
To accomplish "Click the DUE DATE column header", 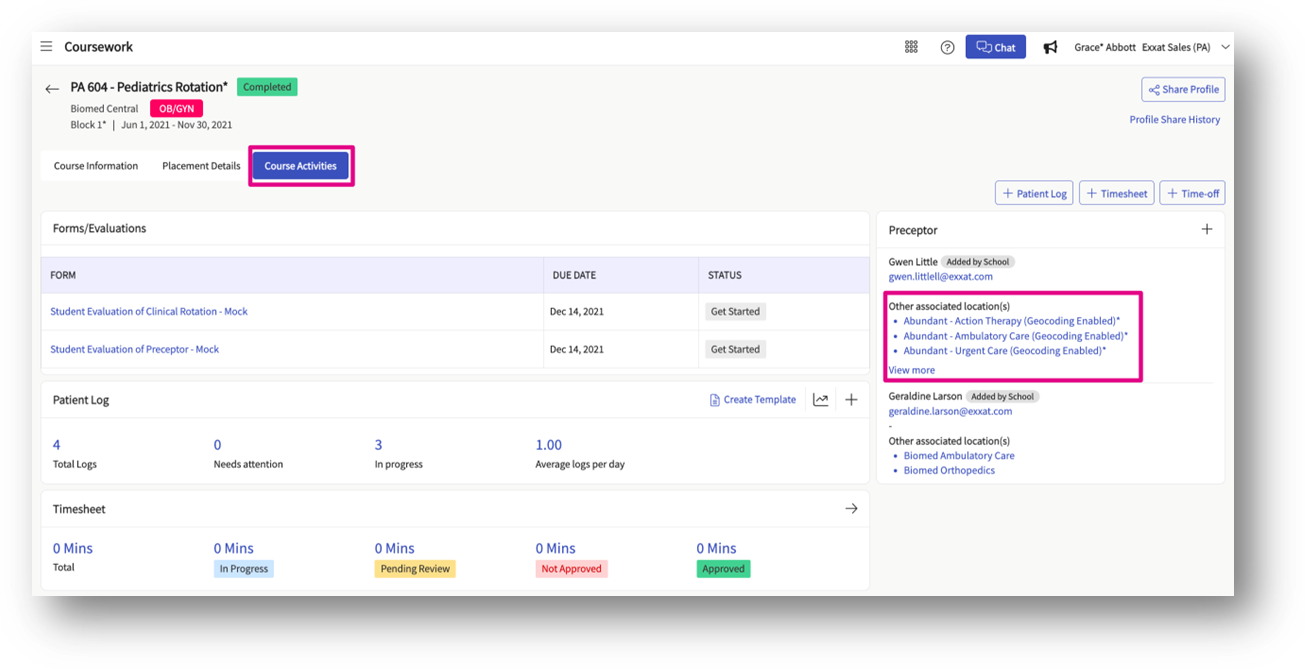I will click(x=576, y=275).
